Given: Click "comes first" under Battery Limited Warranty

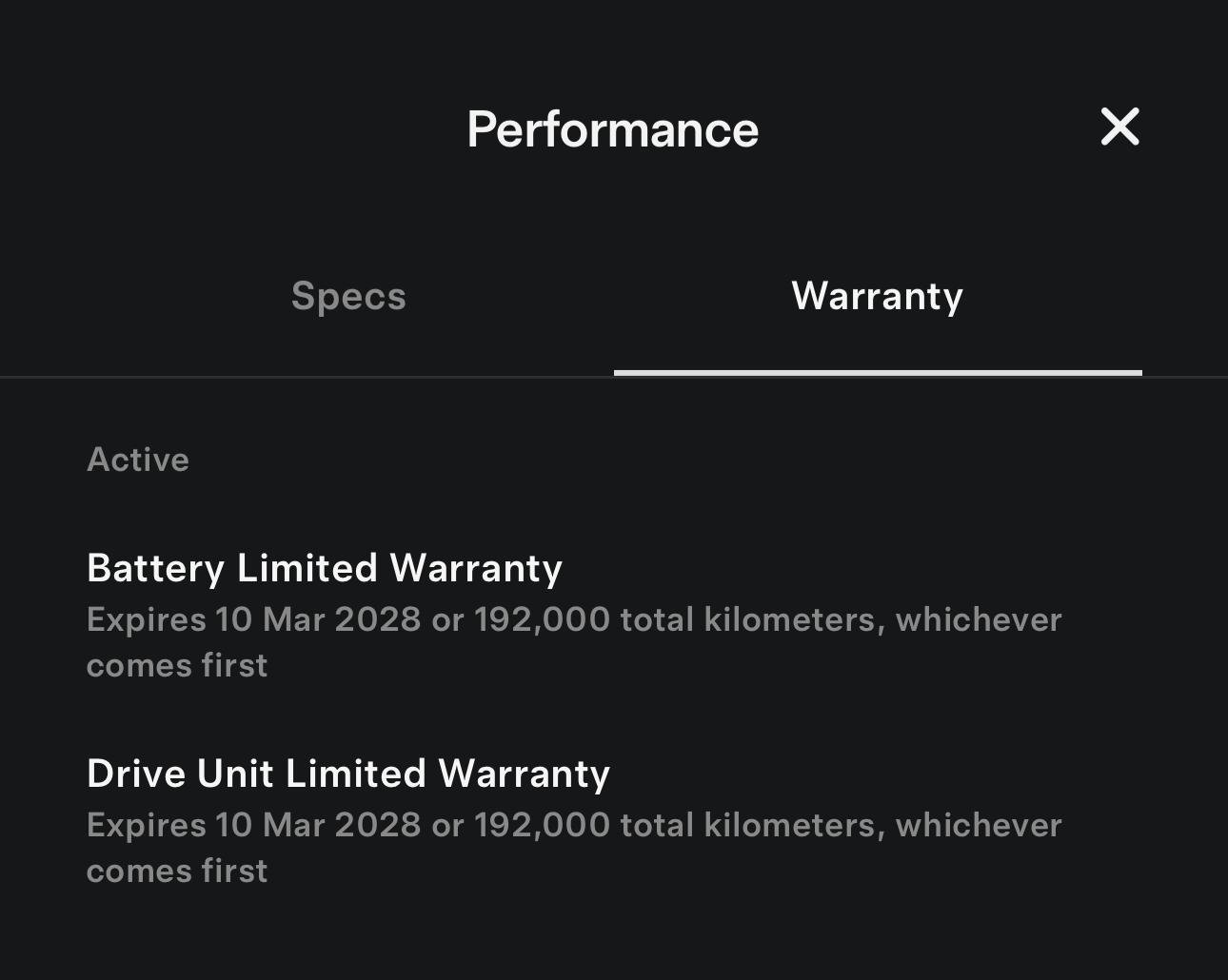Looking at the screenshot, I should coord(177,665).
